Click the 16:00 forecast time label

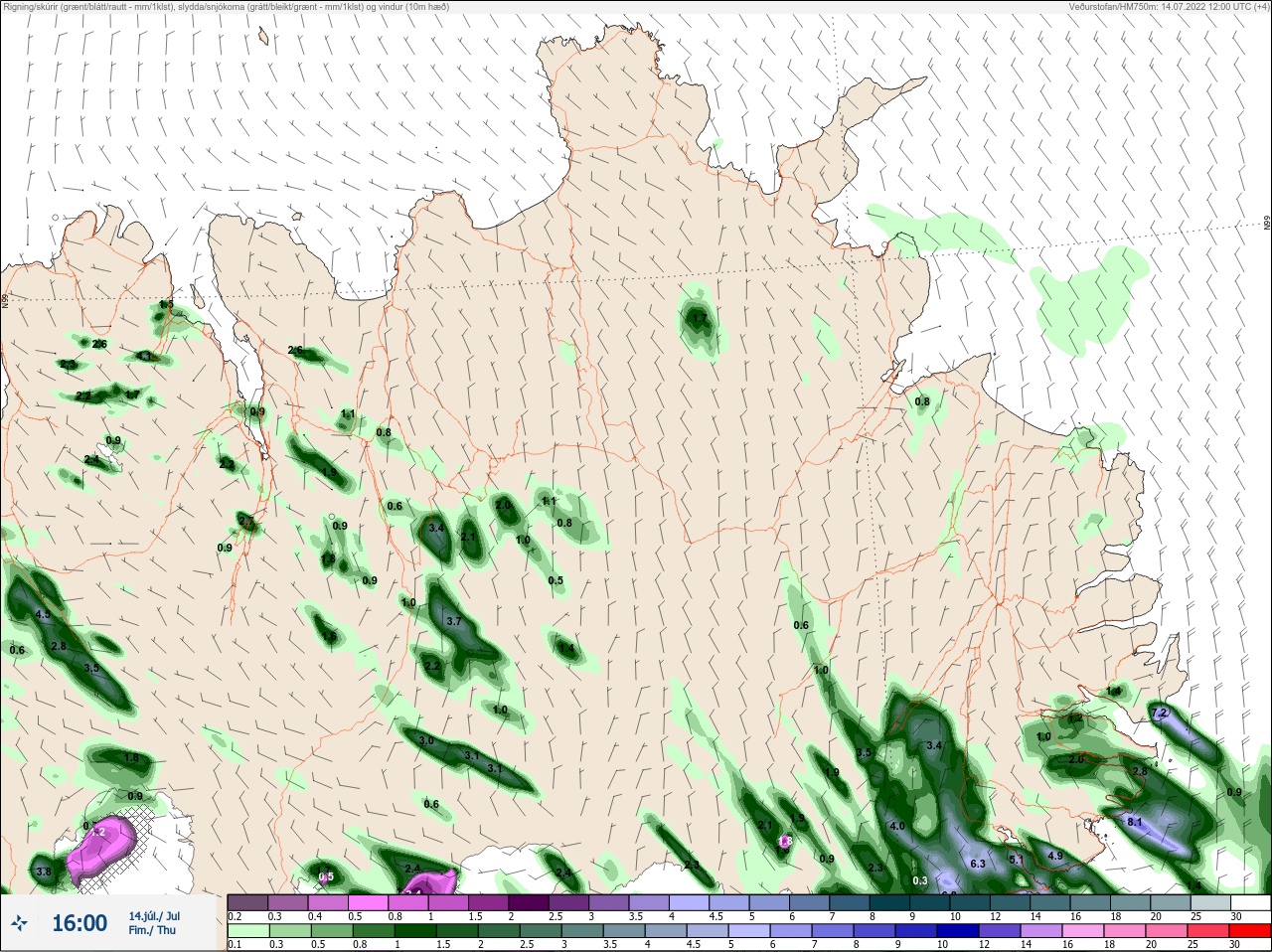point(79,924)
